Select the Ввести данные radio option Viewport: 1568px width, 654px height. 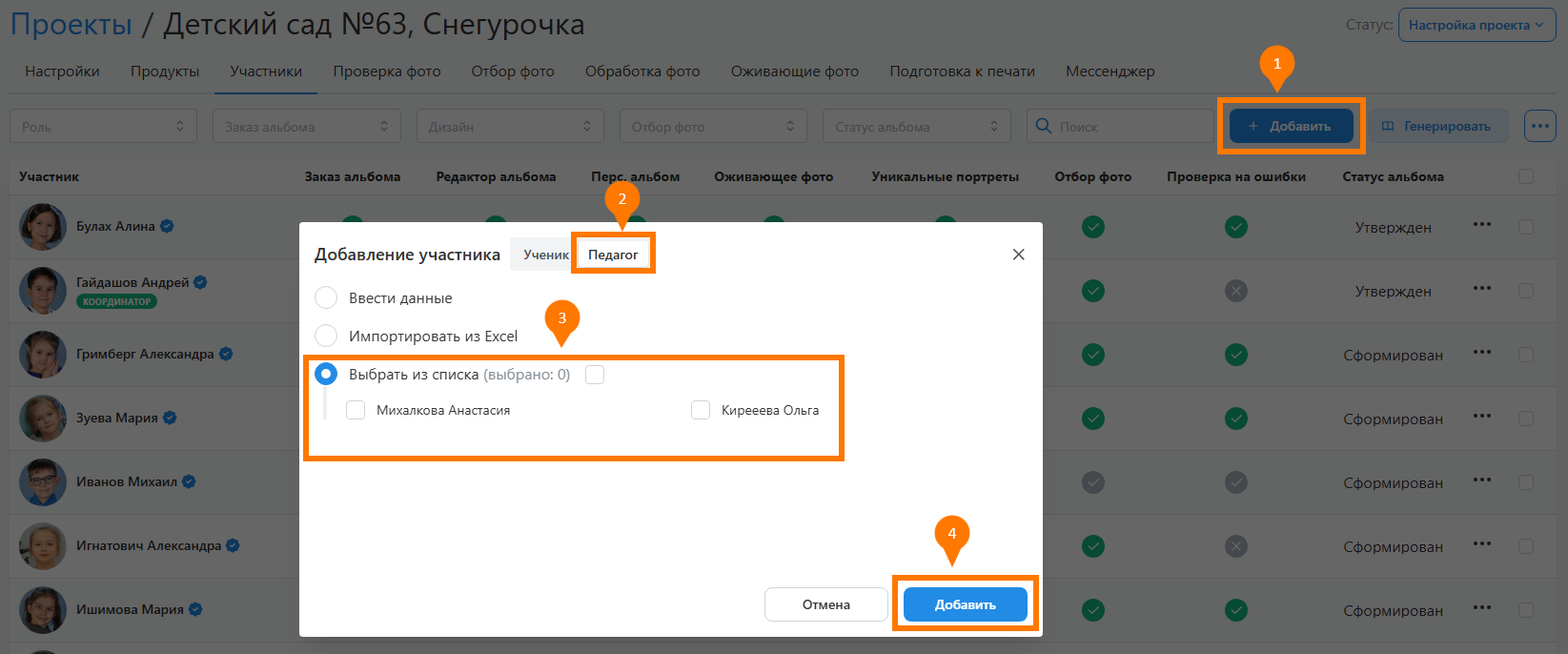point(326,297)
